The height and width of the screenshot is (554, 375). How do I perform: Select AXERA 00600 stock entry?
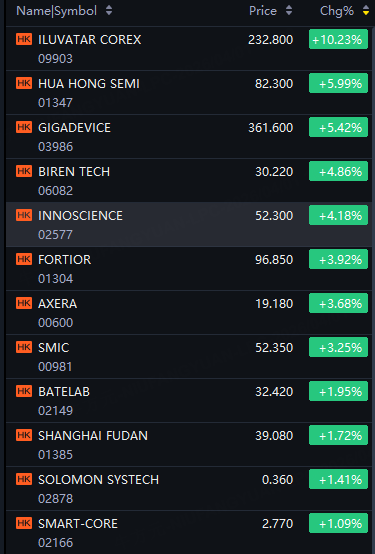(x=188, y=312)
